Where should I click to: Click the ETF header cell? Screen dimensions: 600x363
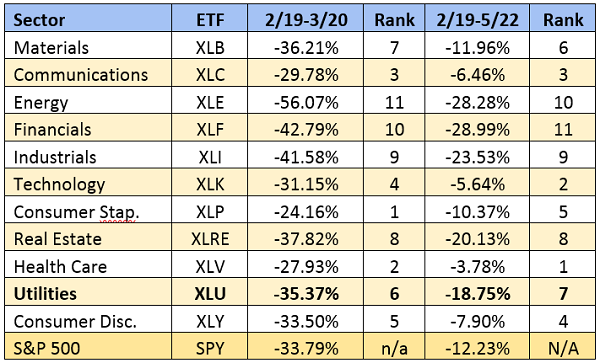[209, 18]
